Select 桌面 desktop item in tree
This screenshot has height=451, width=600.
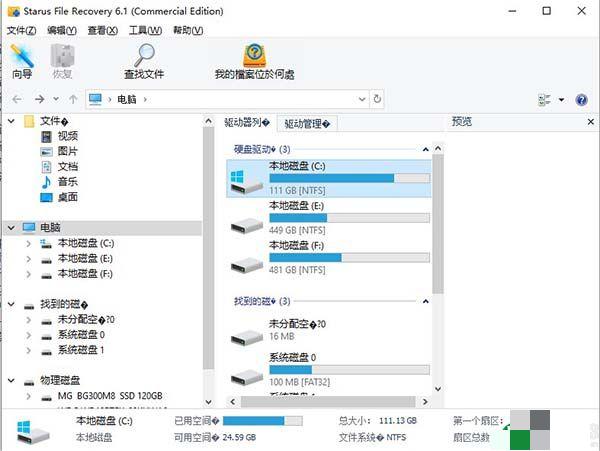pyautogui.click(x=68, y=197)
